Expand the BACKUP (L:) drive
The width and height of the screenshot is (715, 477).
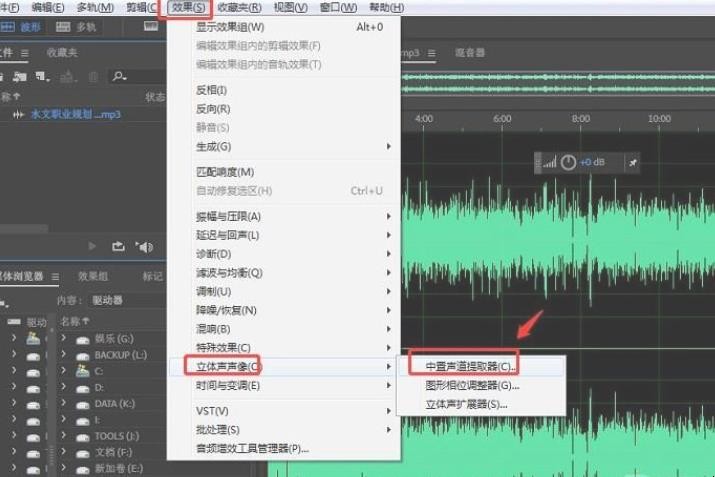[64, 354]
